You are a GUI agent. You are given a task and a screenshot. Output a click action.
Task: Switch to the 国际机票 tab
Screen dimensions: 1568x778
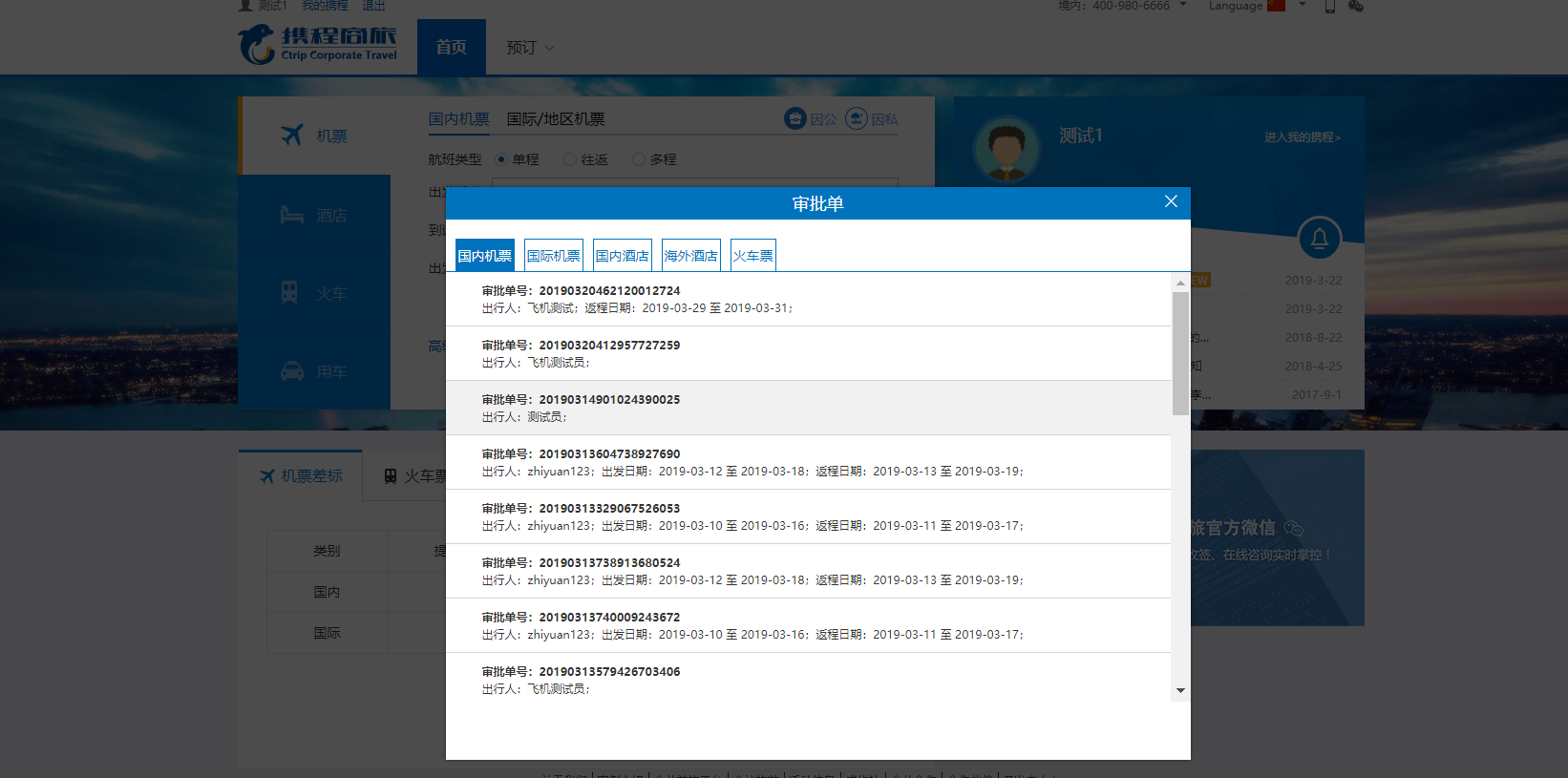554,256
